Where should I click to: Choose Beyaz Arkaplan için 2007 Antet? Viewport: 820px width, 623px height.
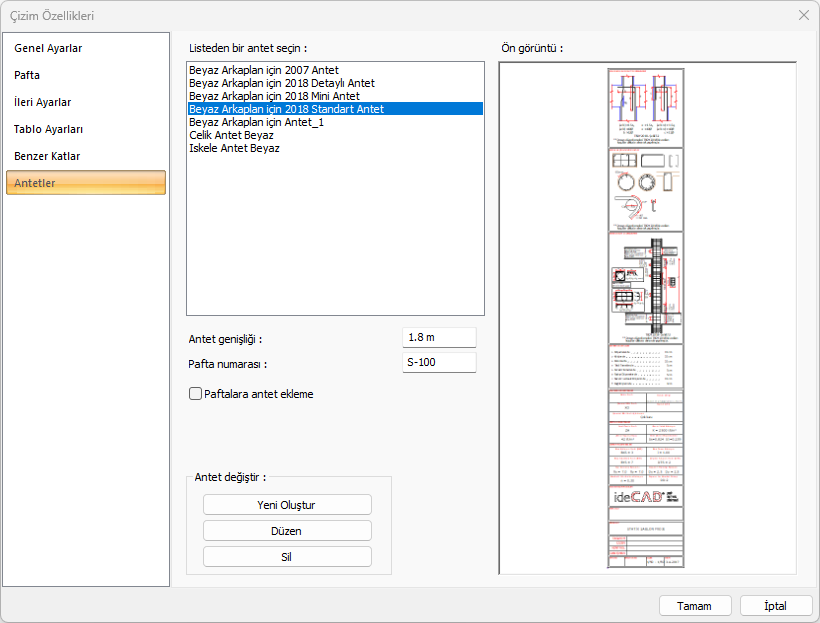tap(264, 70)
